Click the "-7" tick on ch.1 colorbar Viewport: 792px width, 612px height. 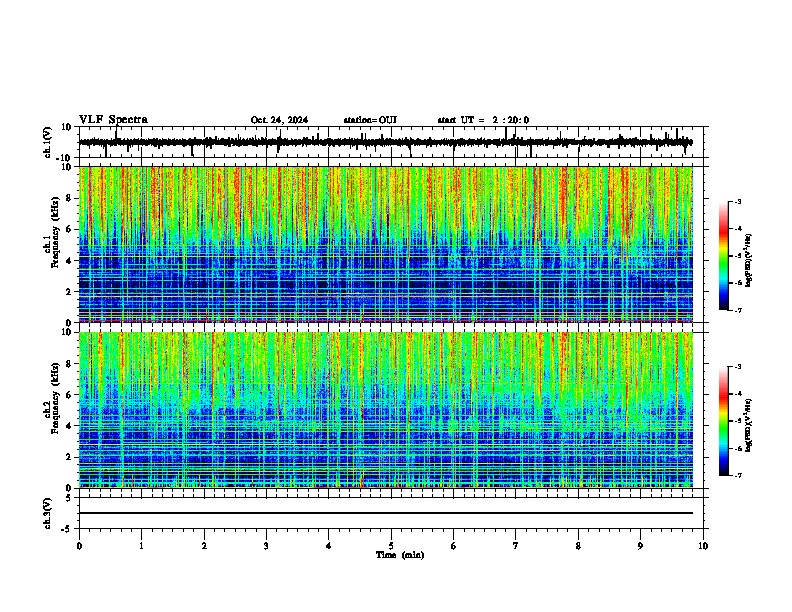click(x=738, y=311)
